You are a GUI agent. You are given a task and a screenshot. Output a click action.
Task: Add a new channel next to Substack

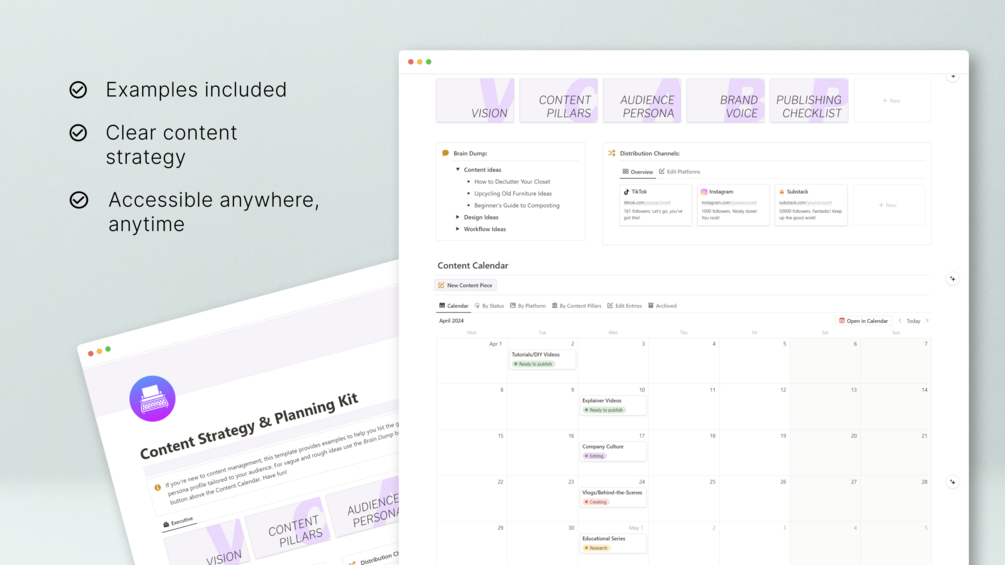tap(888, 205)
